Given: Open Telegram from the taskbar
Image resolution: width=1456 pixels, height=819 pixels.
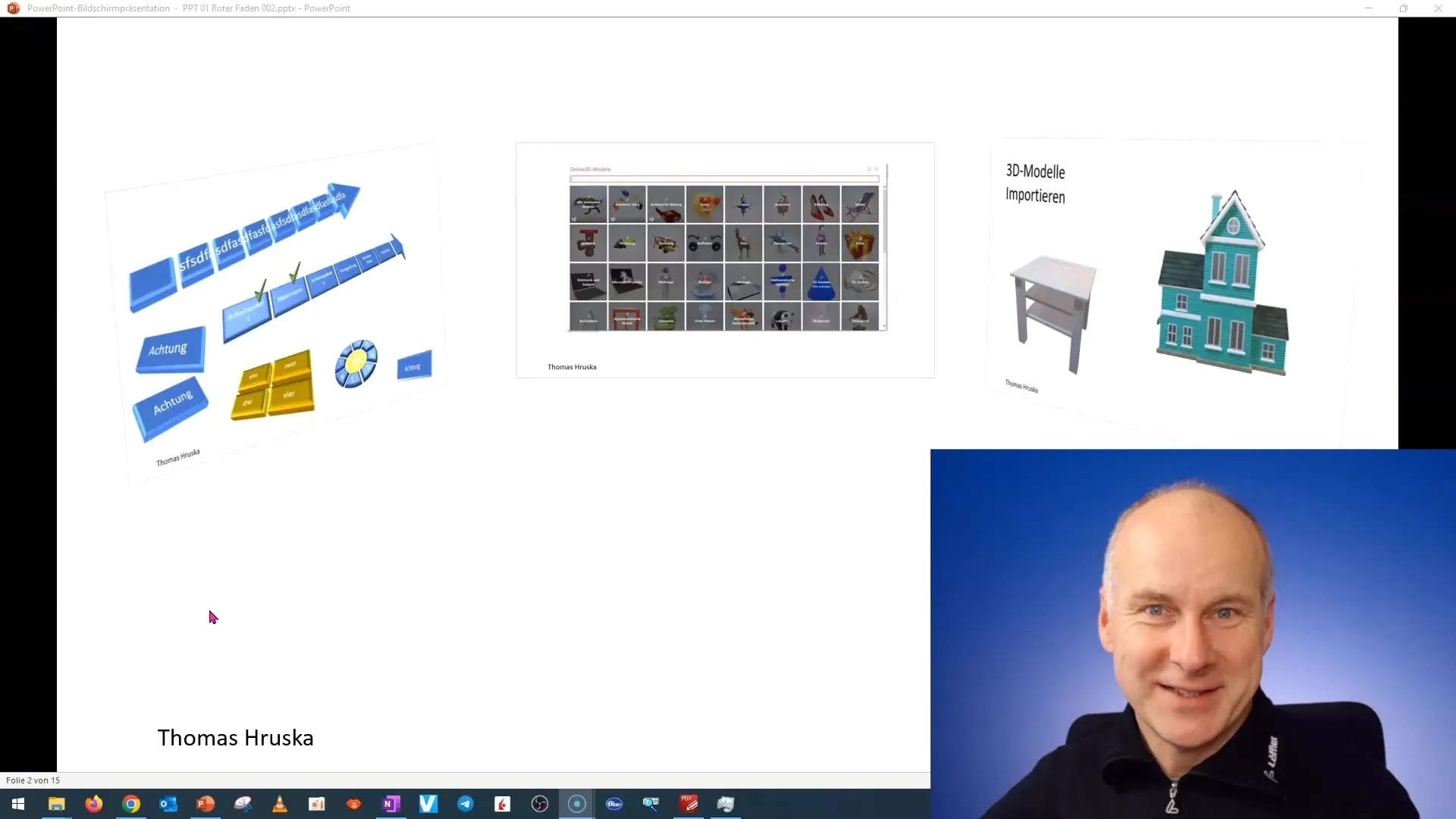Looking at the screenshot, I should (465, 804).
